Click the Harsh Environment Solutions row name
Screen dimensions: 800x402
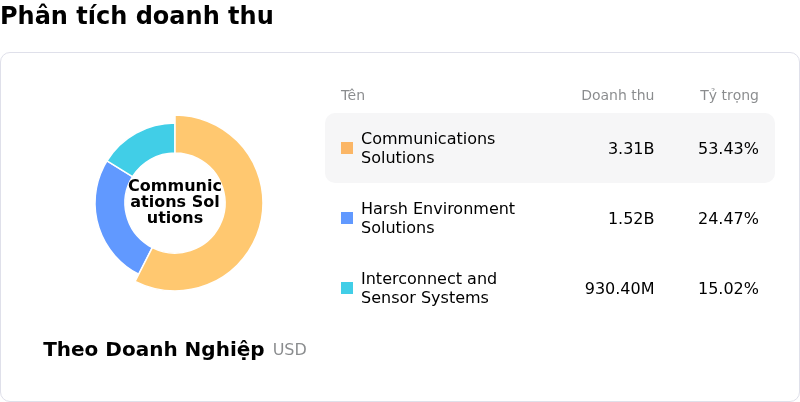pos(437,218)
